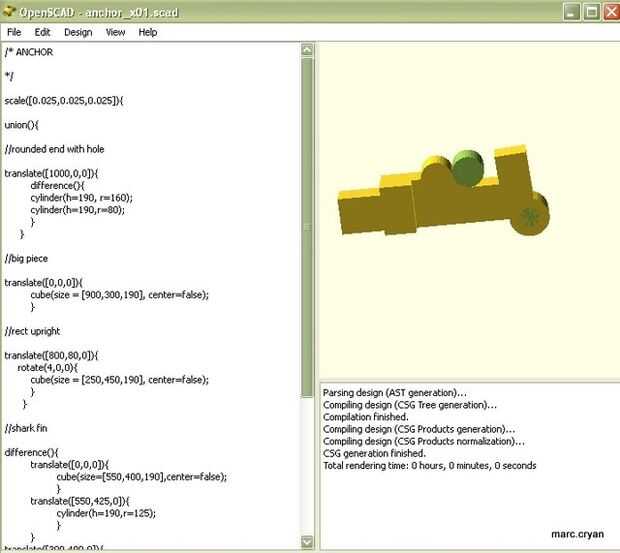Click the '//rect upright' comment

point(32,331)
